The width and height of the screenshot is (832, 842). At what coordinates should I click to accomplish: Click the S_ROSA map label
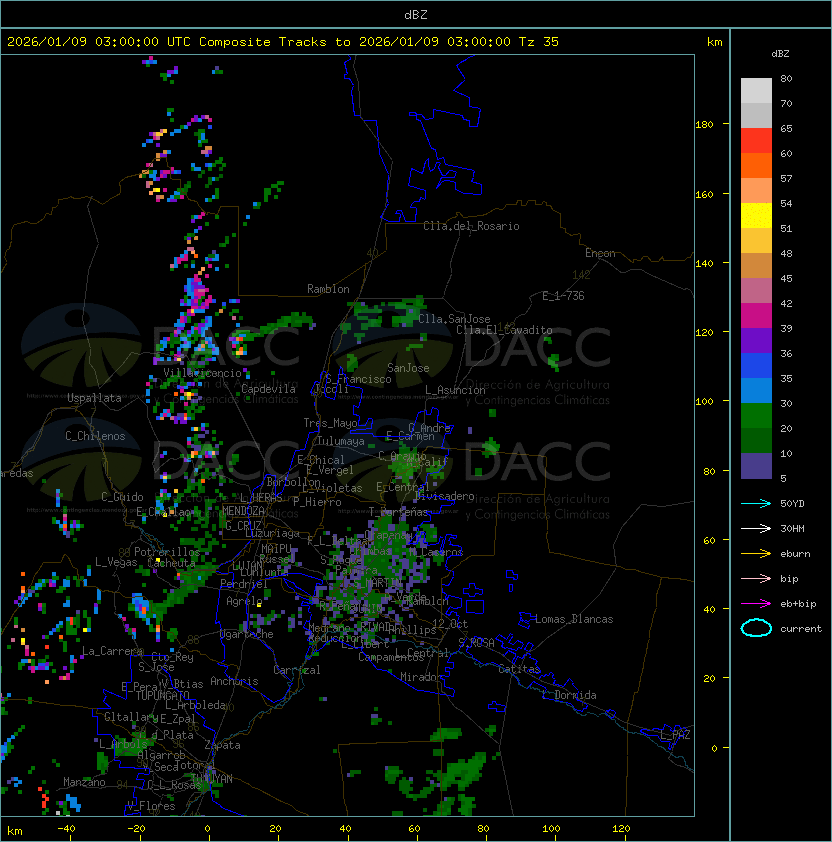coord(476,643)
